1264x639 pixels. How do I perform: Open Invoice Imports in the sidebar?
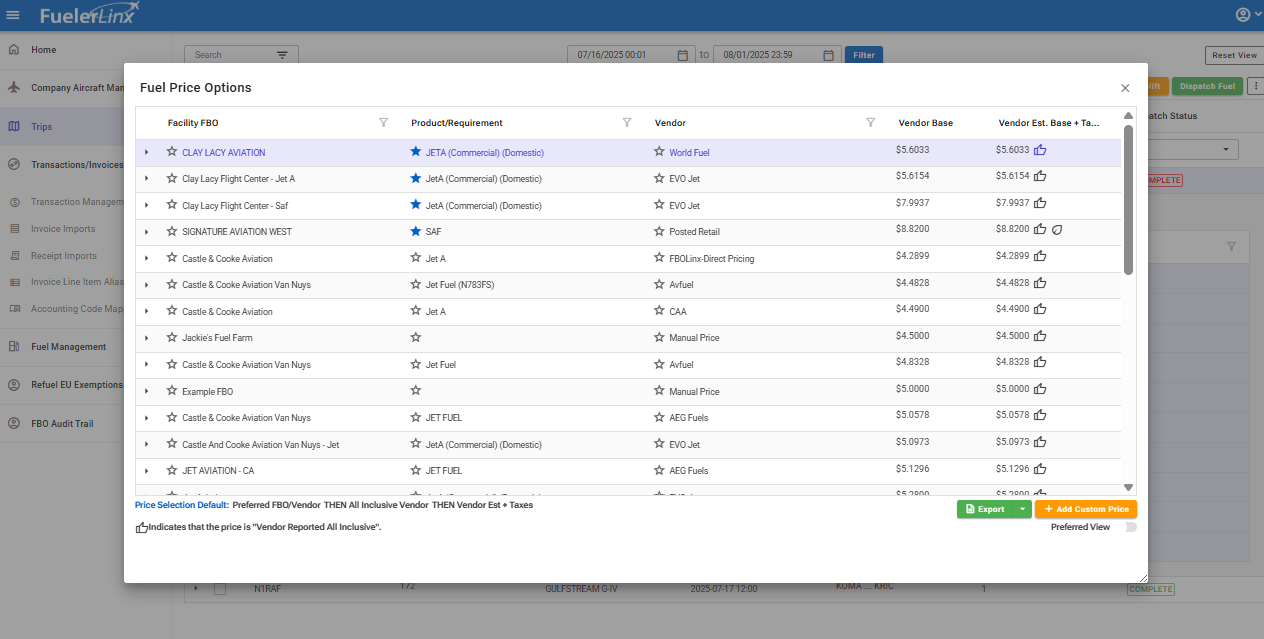[x=63, y=229]
